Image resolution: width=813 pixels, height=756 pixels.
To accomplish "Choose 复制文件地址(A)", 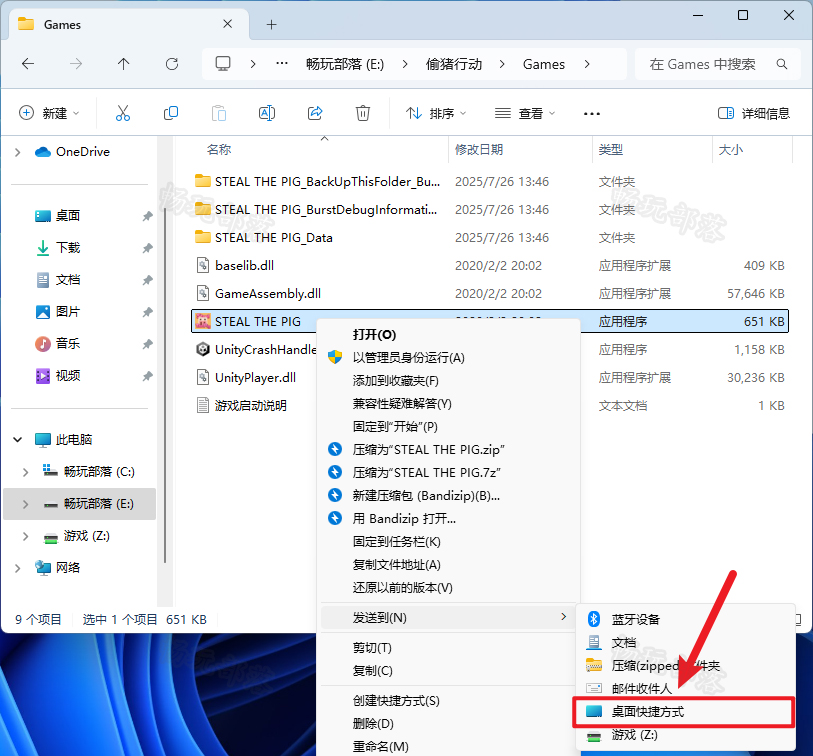I will click(448, 565).
